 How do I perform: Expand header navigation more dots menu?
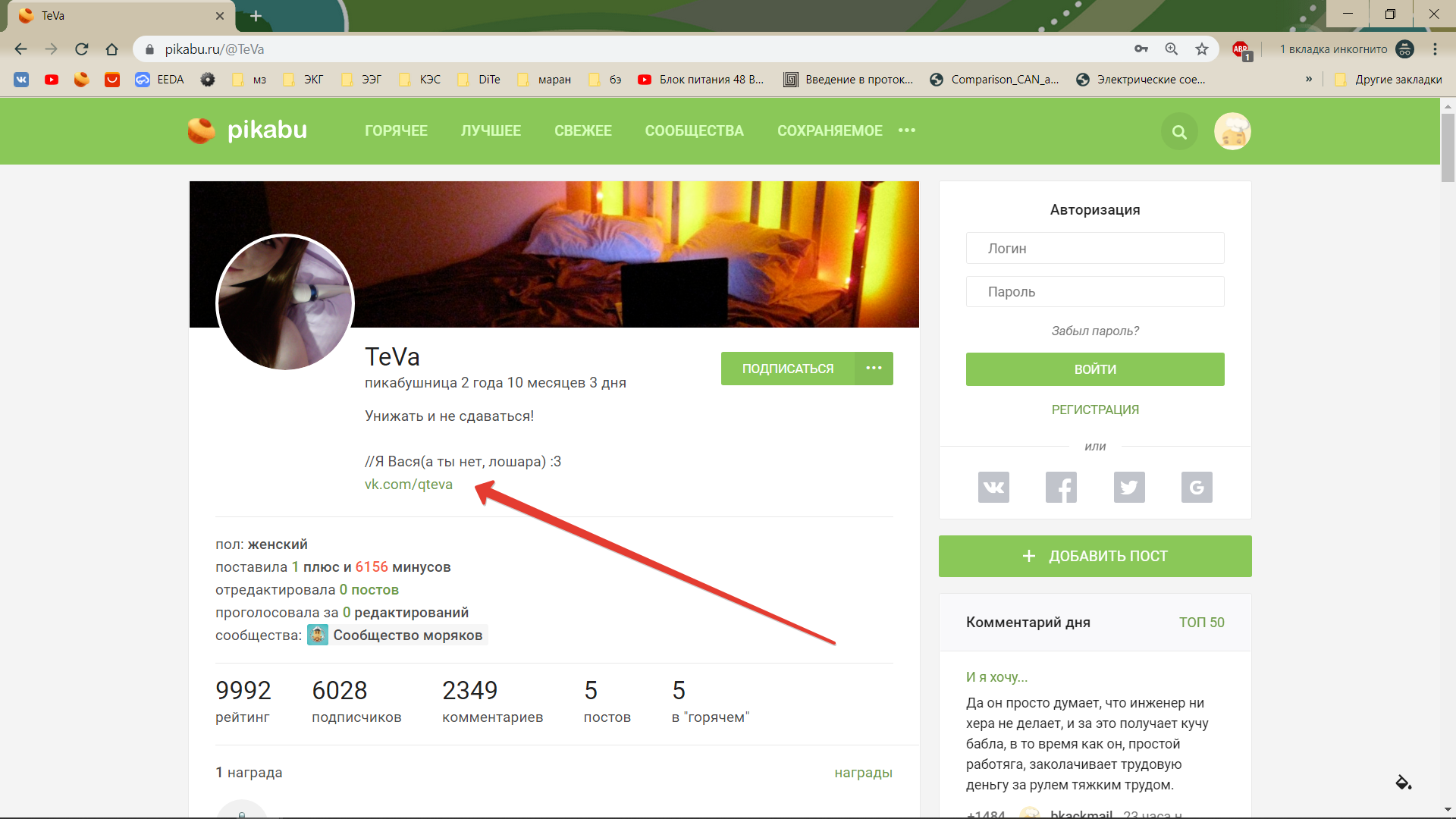907,130
